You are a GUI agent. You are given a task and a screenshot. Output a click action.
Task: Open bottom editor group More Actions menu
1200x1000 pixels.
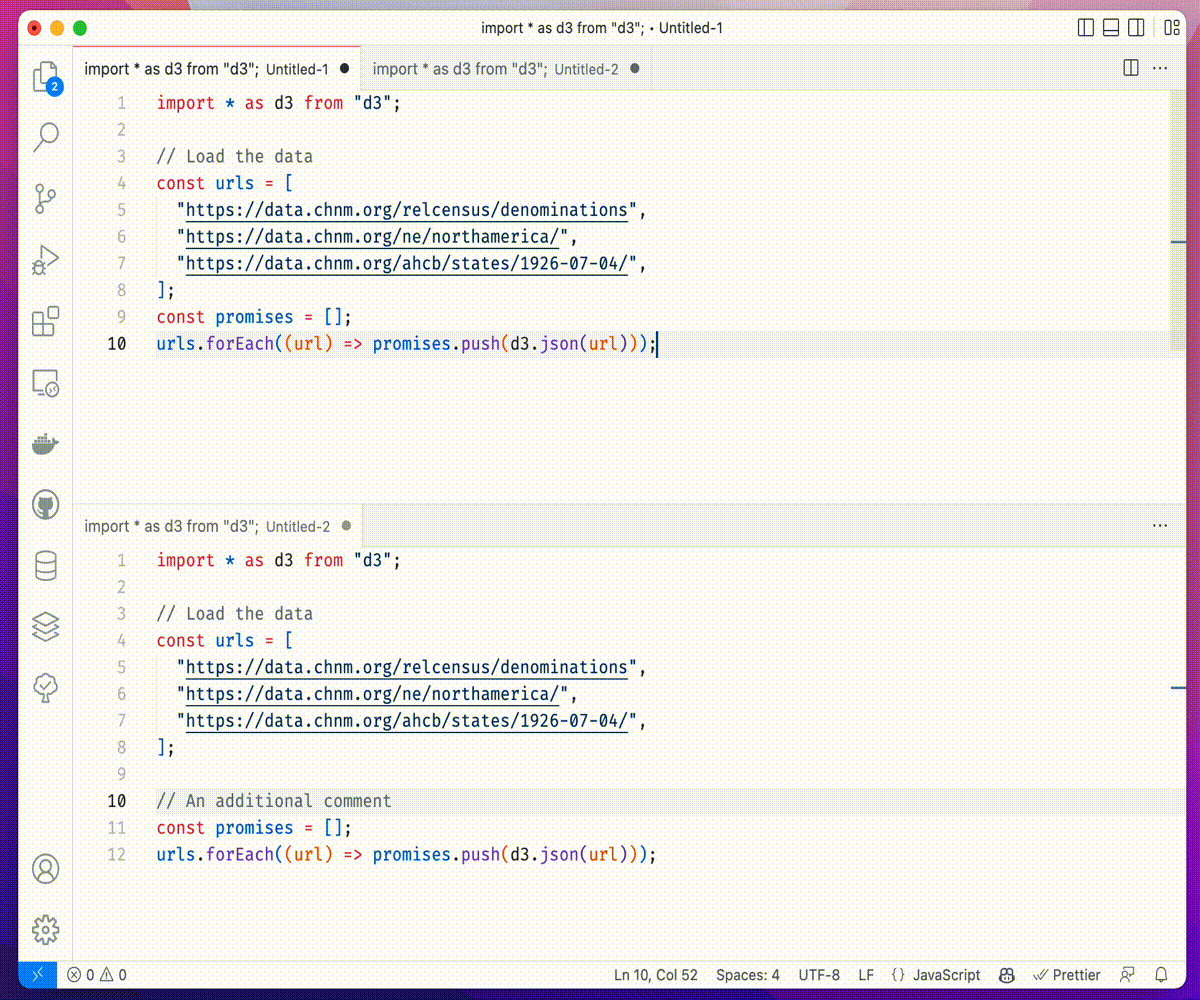[x=1160, y=525]
